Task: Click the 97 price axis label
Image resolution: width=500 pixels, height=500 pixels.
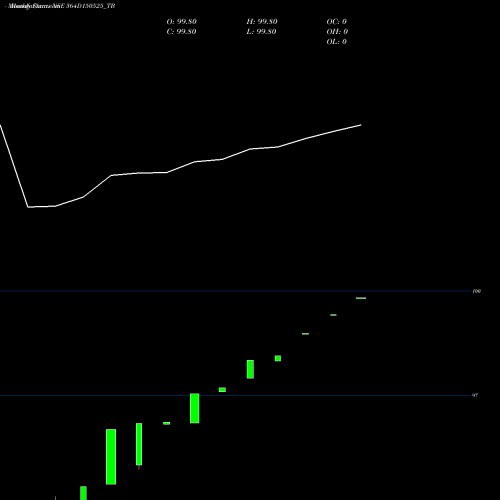Action: [x=475, y=395]
